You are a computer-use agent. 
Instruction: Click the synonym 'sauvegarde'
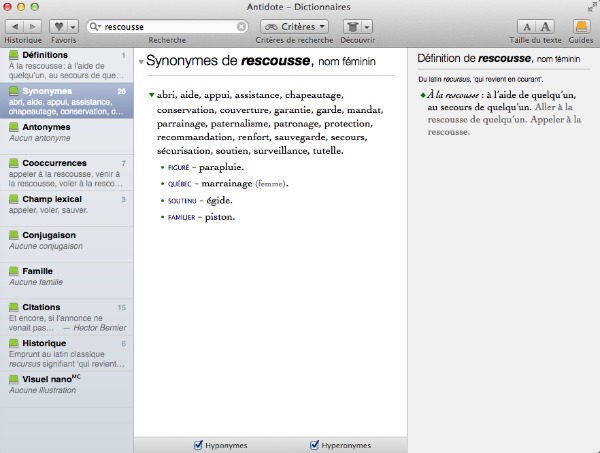[x=300, y=137]
